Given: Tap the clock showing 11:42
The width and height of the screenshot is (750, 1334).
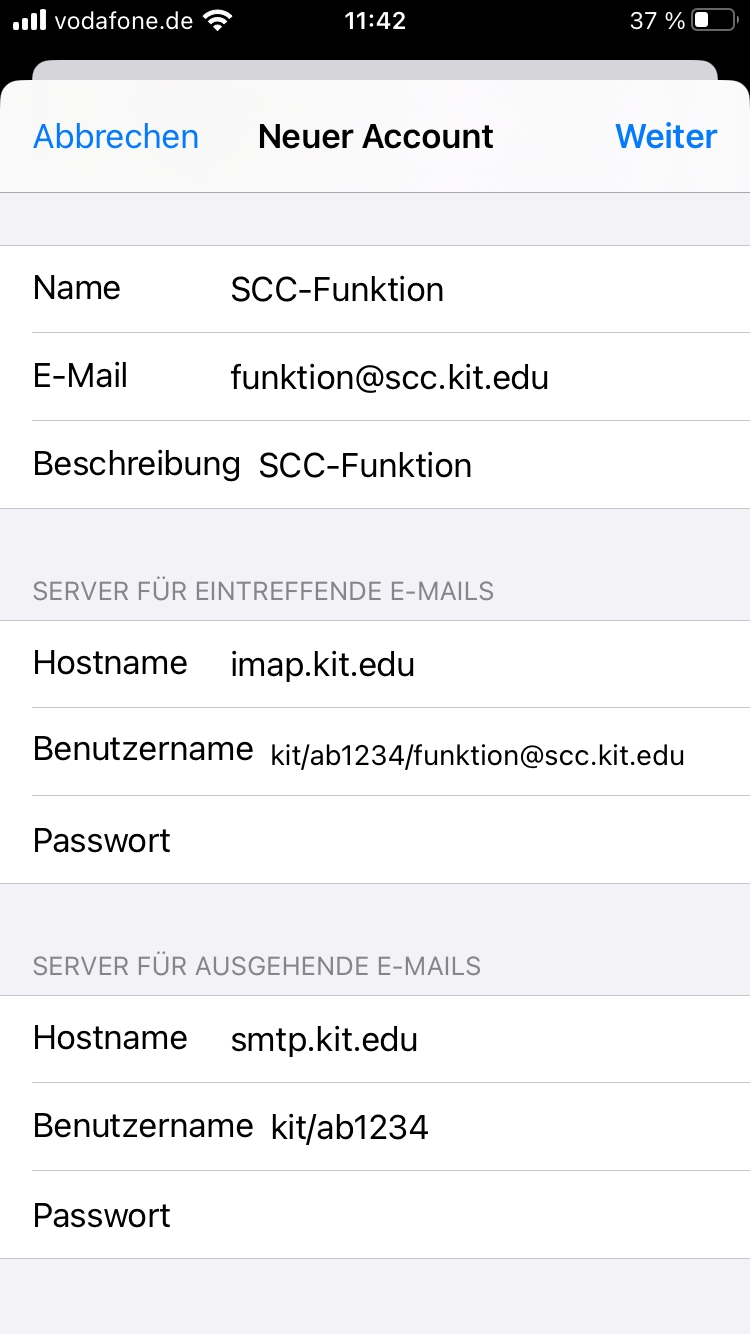Looking at the screenshot, I should point(374,21).
